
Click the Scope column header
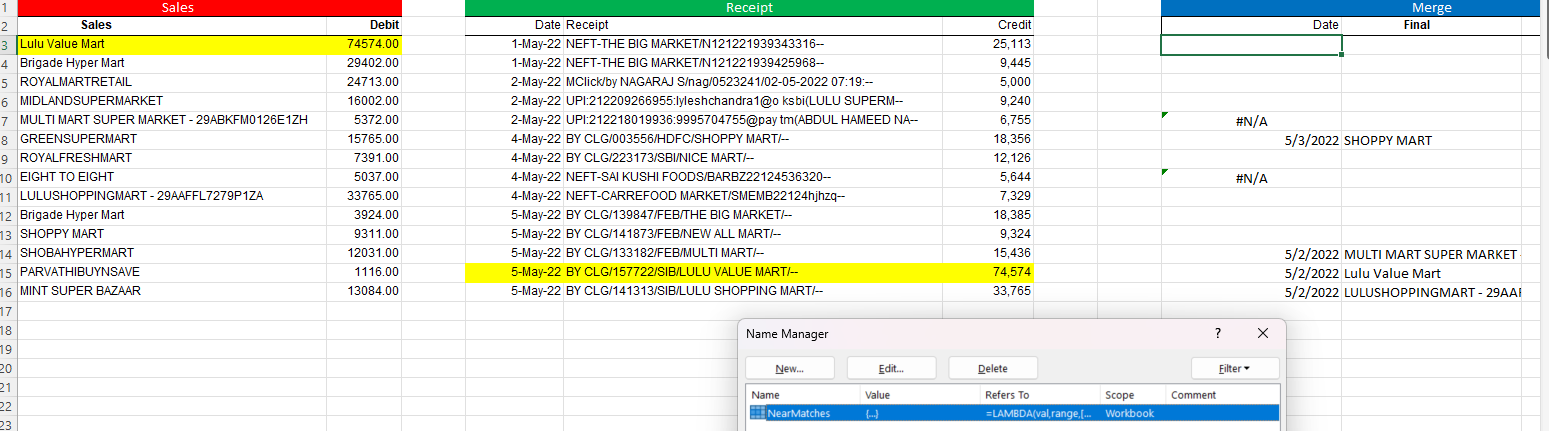click(1134, 395)
